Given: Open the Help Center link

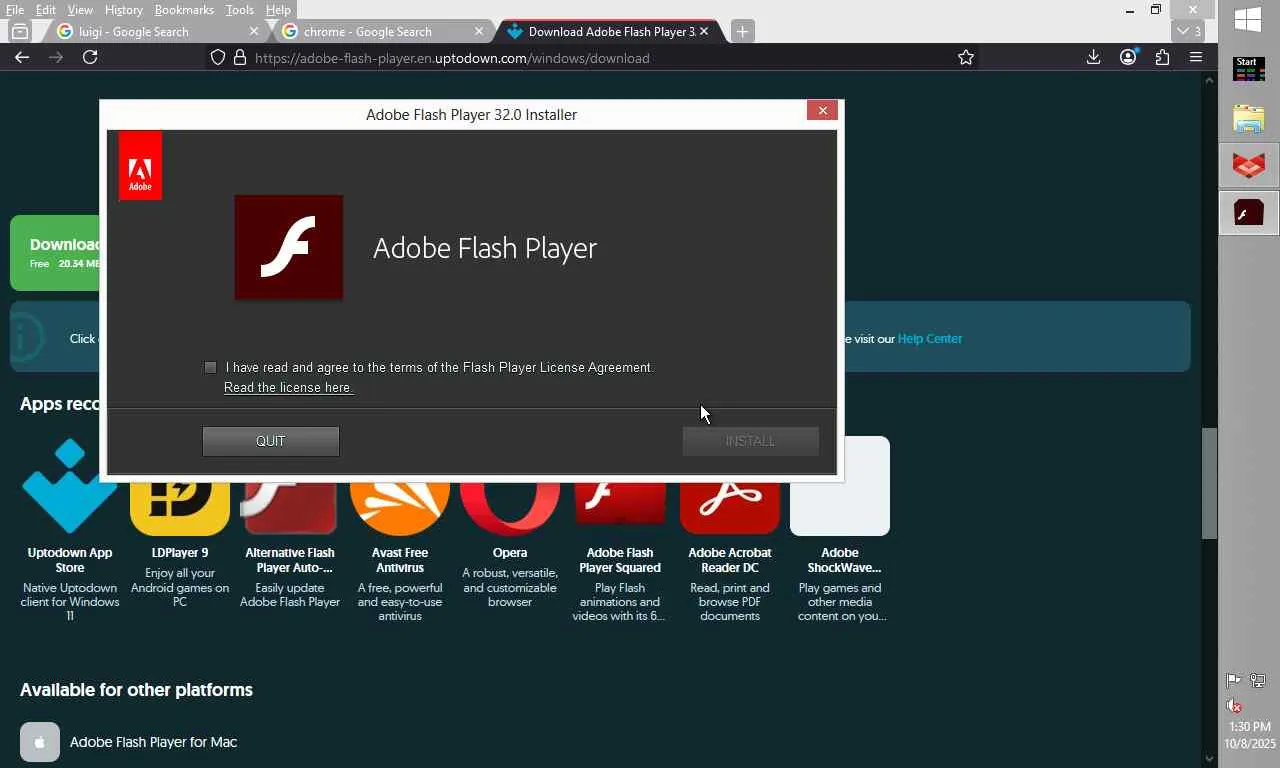Looking at the screenshot, I should click(929, 339).
